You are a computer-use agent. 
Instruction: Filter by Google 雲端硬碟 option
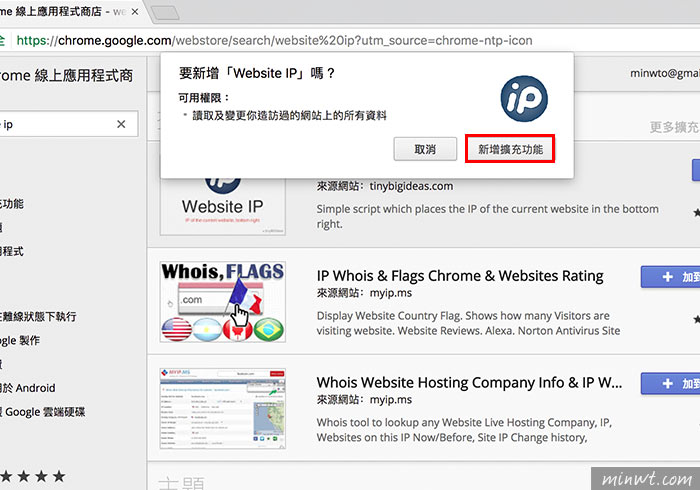[43, 411]
